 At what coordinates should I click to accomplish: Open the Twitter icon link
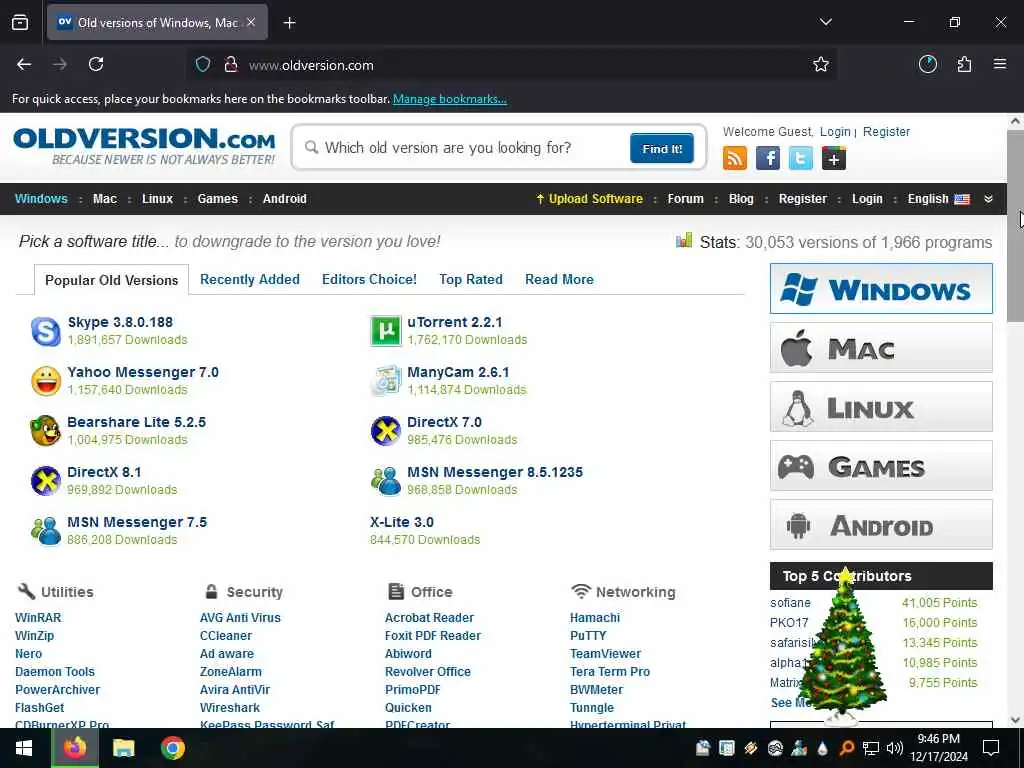(x=801, y=158)
